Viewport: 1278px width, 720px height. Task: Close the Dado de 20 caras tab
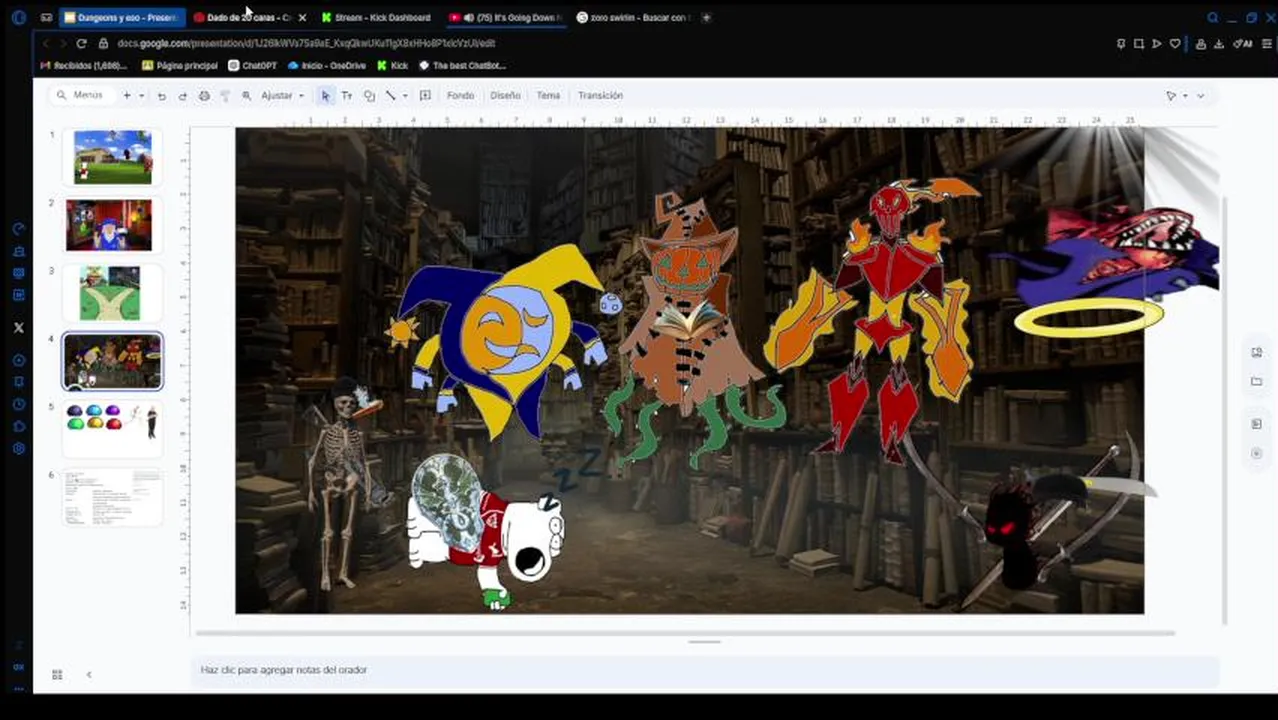click(302, 18)
